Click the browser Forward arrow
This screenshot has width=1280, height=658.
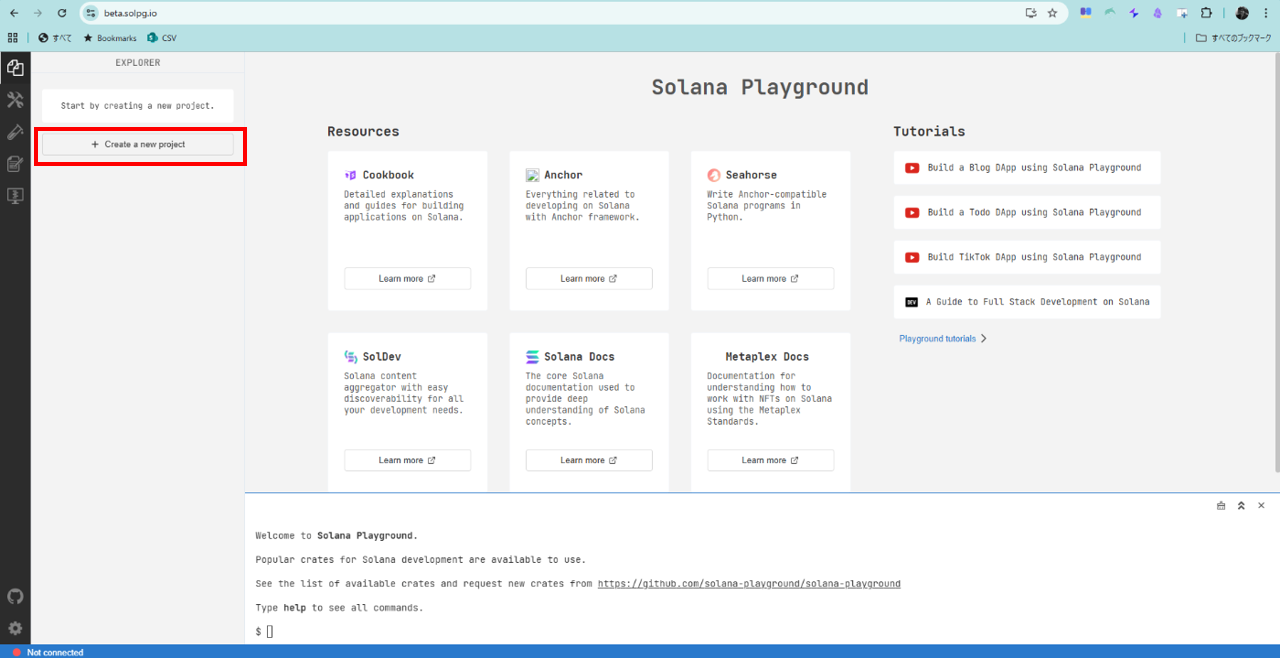[38, 13]
